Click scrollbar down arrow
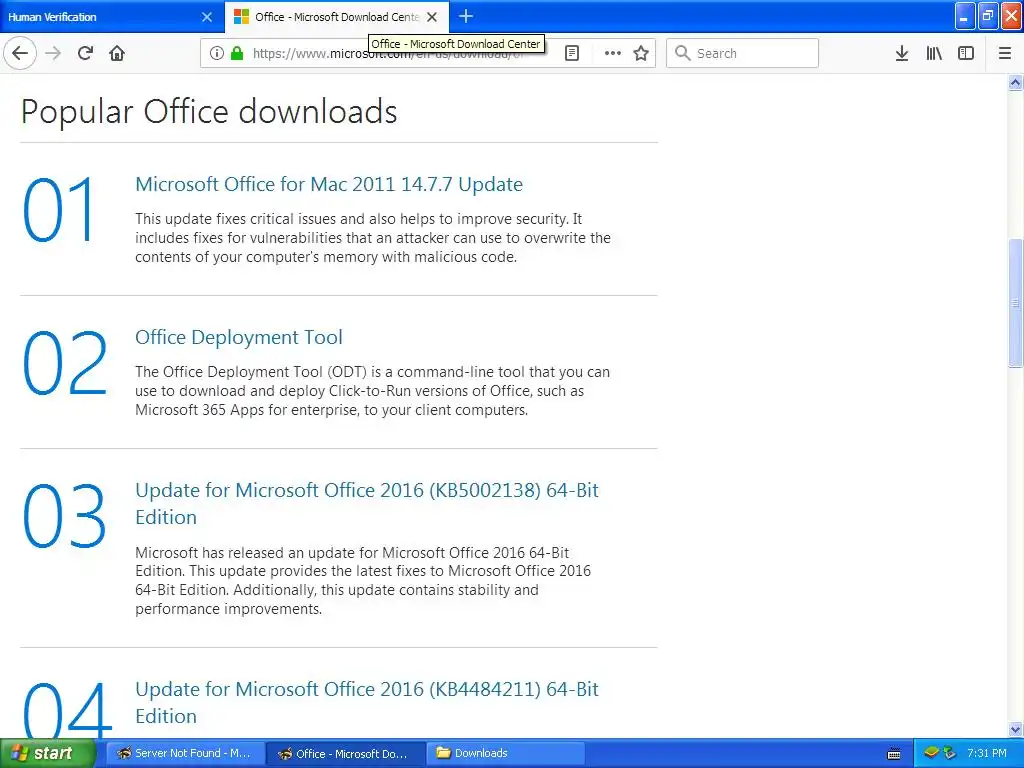1024x768 pixels. (1015, 729)
